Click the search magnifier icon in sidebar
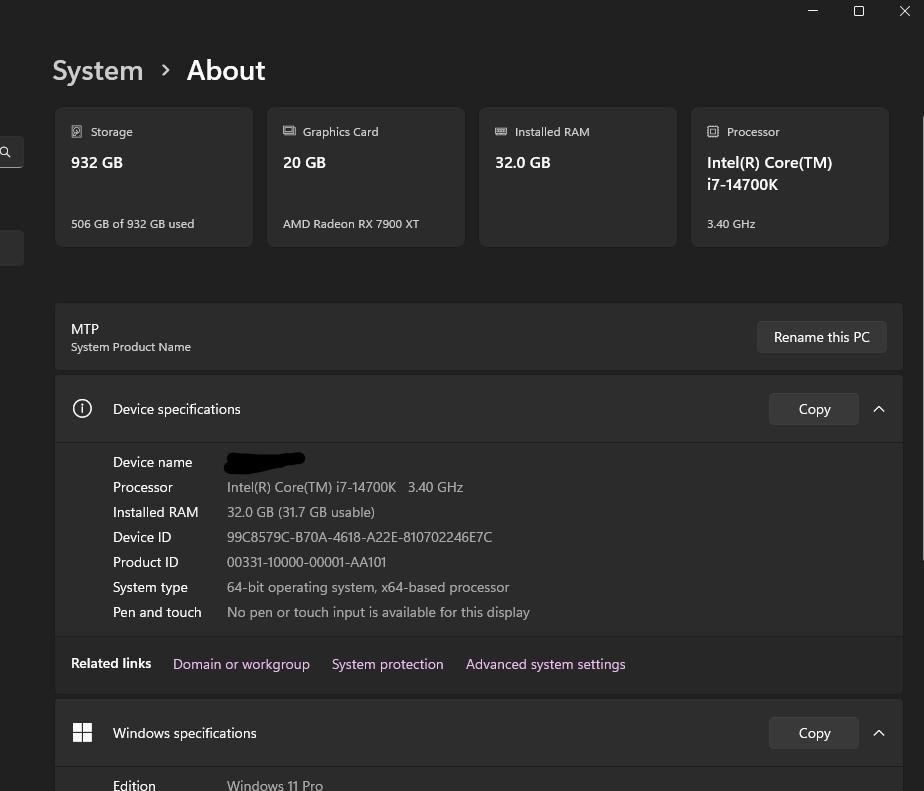 point(6,152)
